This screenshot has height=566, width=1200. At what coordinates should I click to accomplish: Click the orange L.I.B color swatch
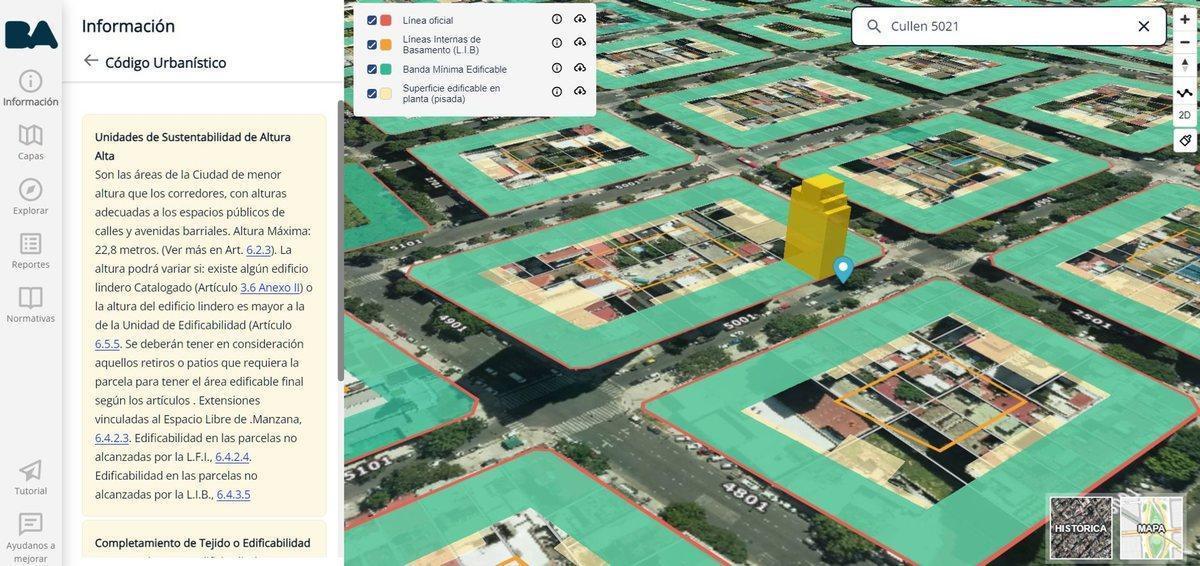coord(386,44)
